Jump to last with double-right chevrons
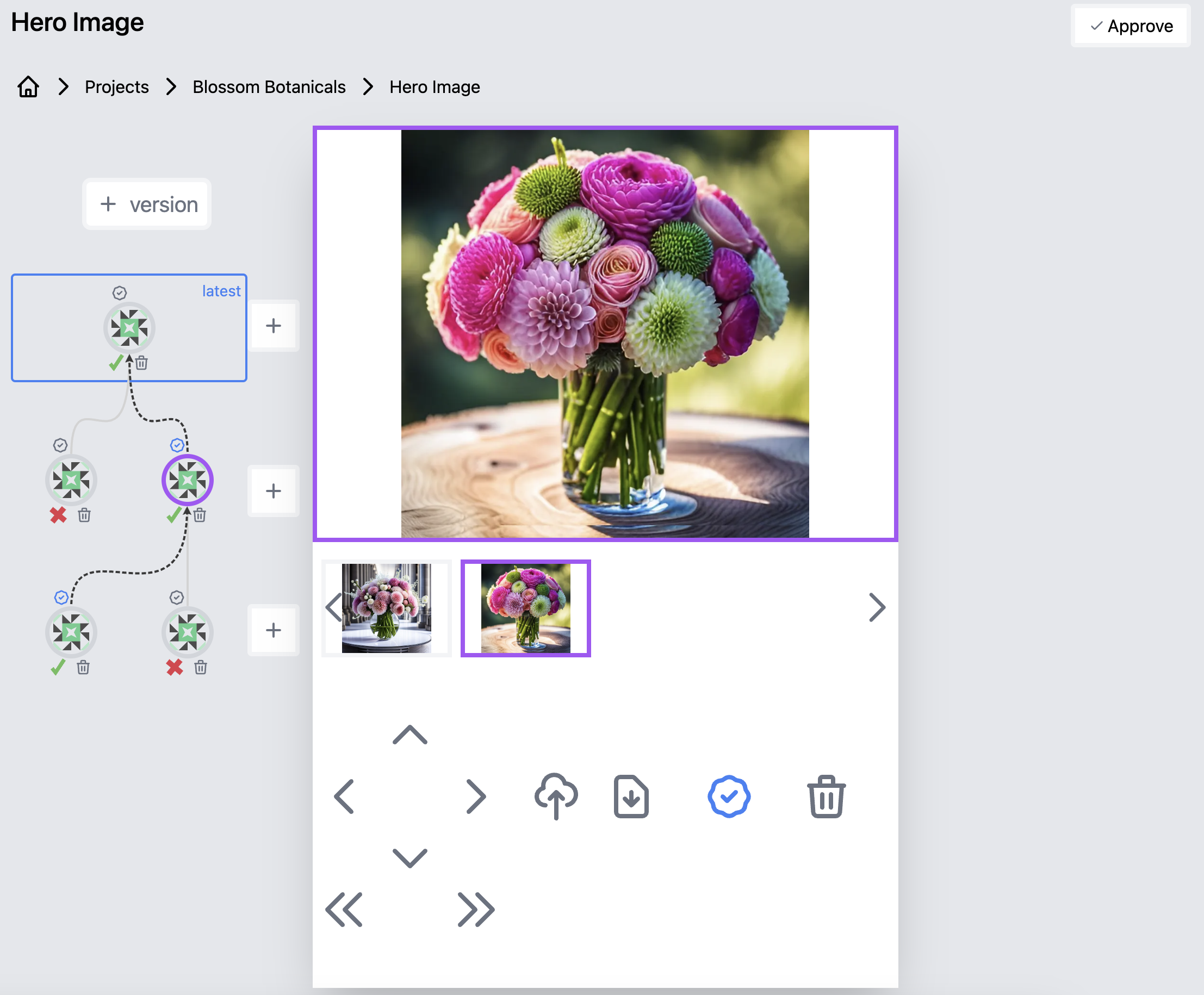Screen dimensions: 1204x995 tap(476, 909)
